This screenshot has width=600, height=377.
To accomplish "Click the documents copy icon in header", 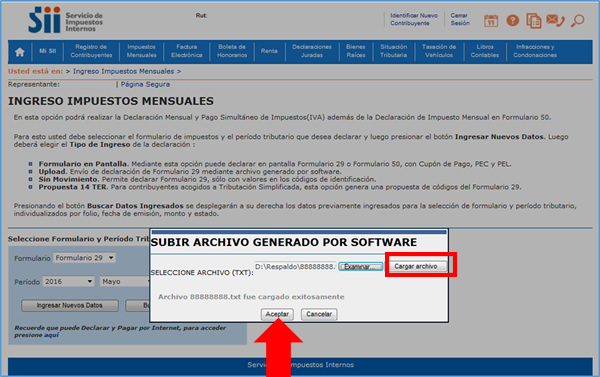I will click(x=533, y=21).
